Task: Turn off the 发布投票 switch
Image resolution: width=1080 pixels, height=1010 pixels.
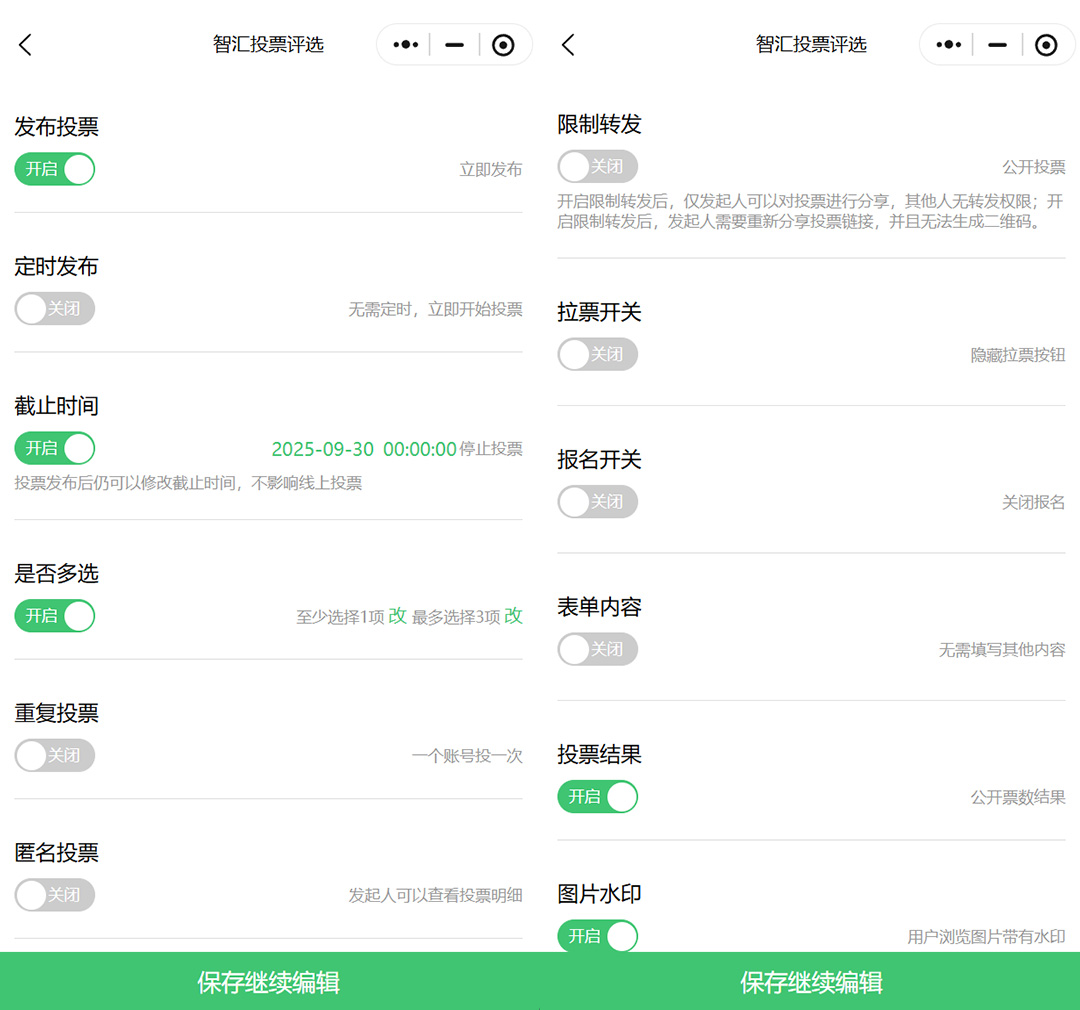Action: click(x=55, y=169)
